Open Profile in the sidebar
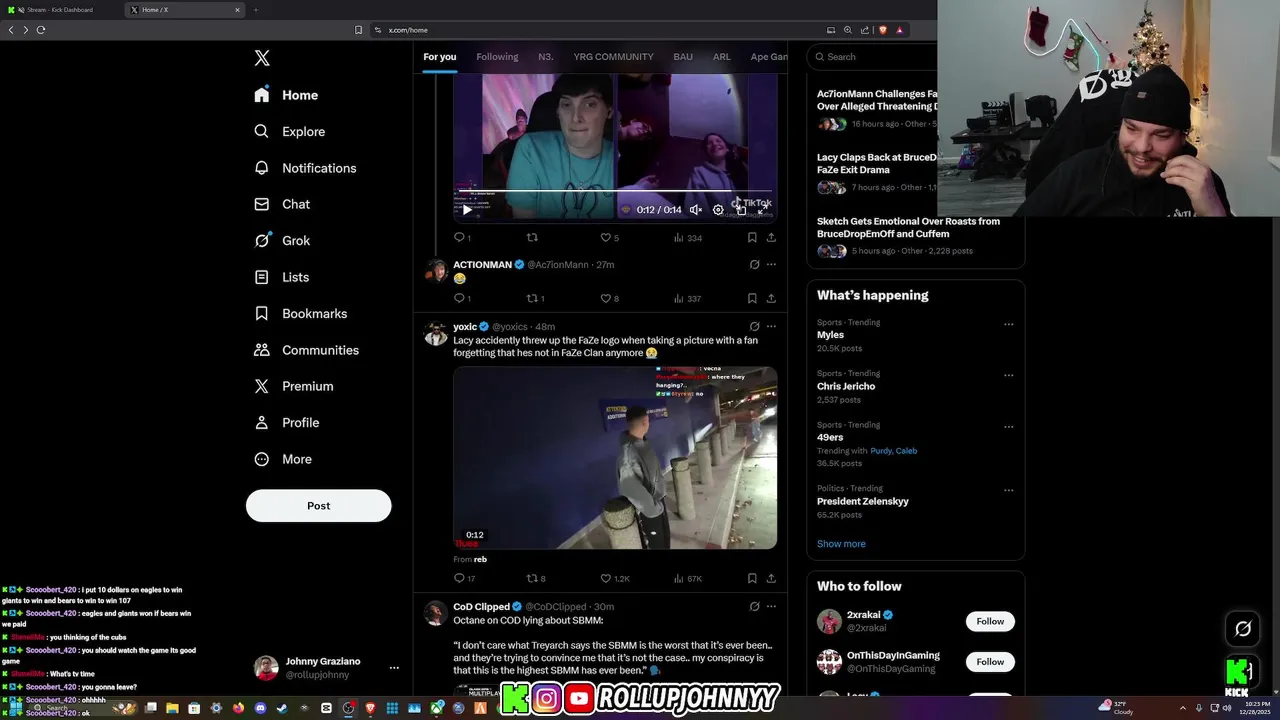 pos(287,422)
